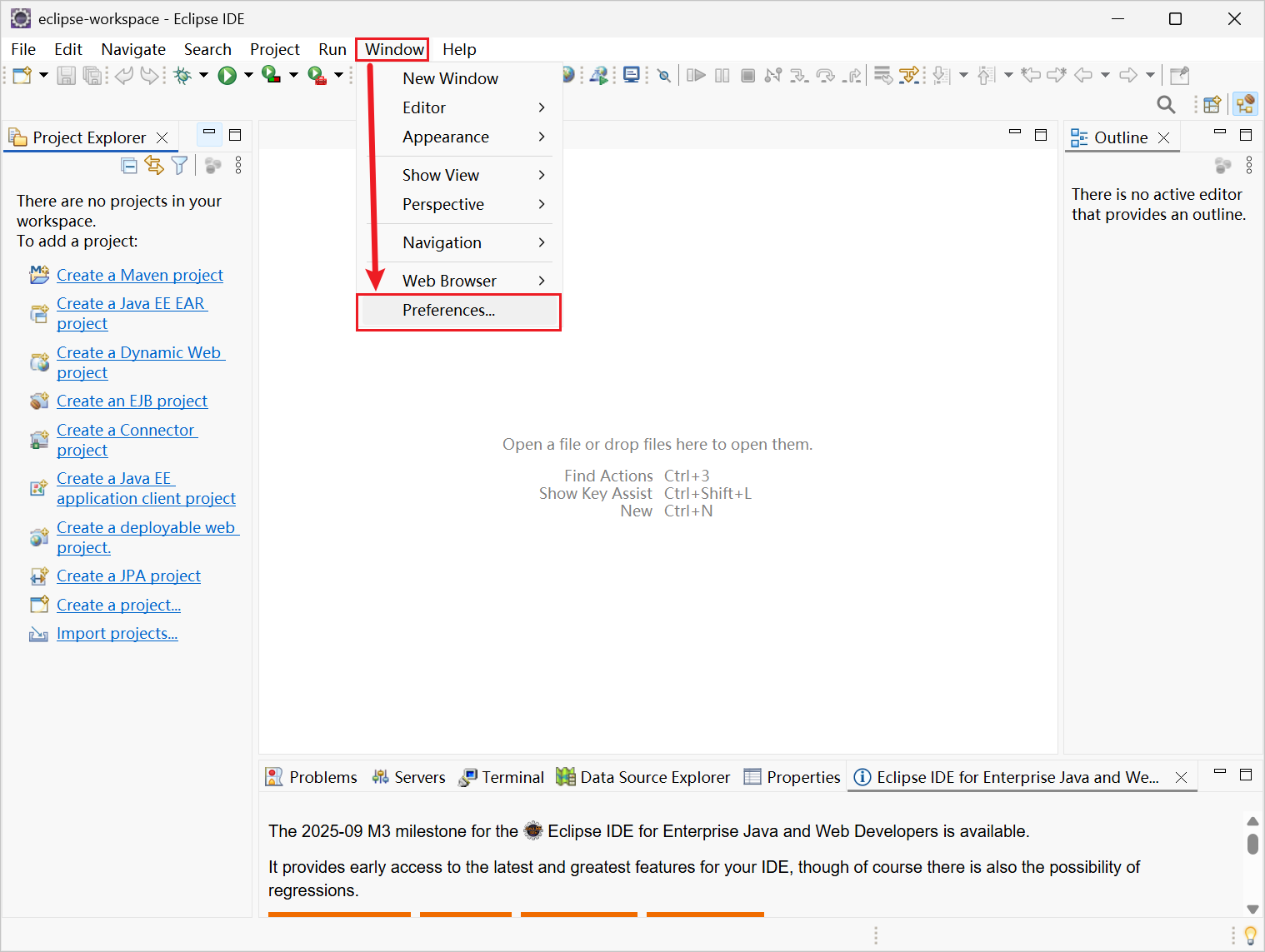Open Outline view menu dots
Screen dimensions: 1265x952
[x=1249, y=166]
